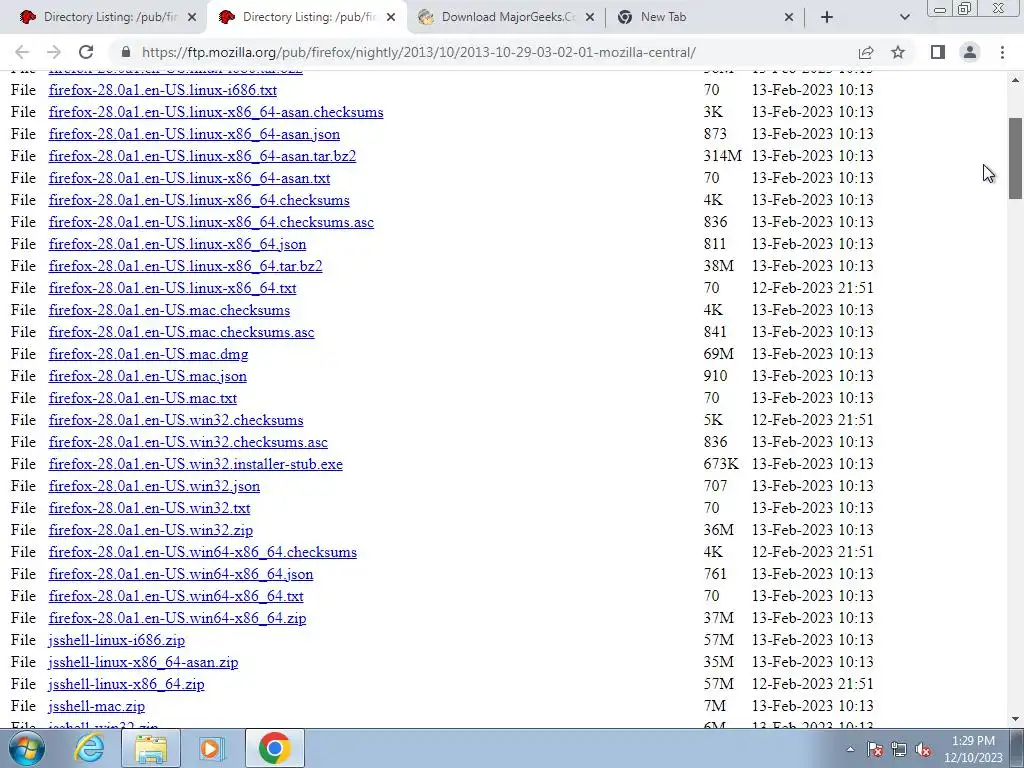The height and width of the screenshot is (768, 1024).
Task: Open the tab search dropdown arrow
Action: click(x=904, y=18)
